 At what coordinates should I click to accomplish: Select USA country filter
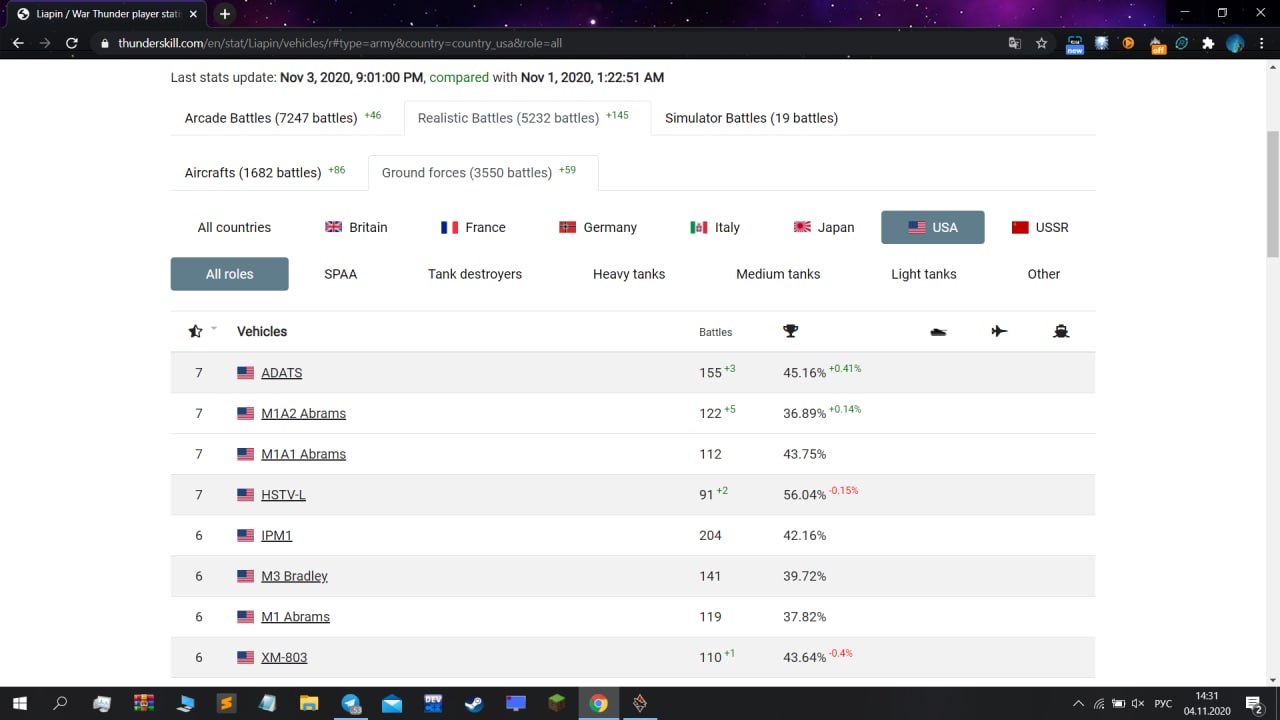click(933, 227)
